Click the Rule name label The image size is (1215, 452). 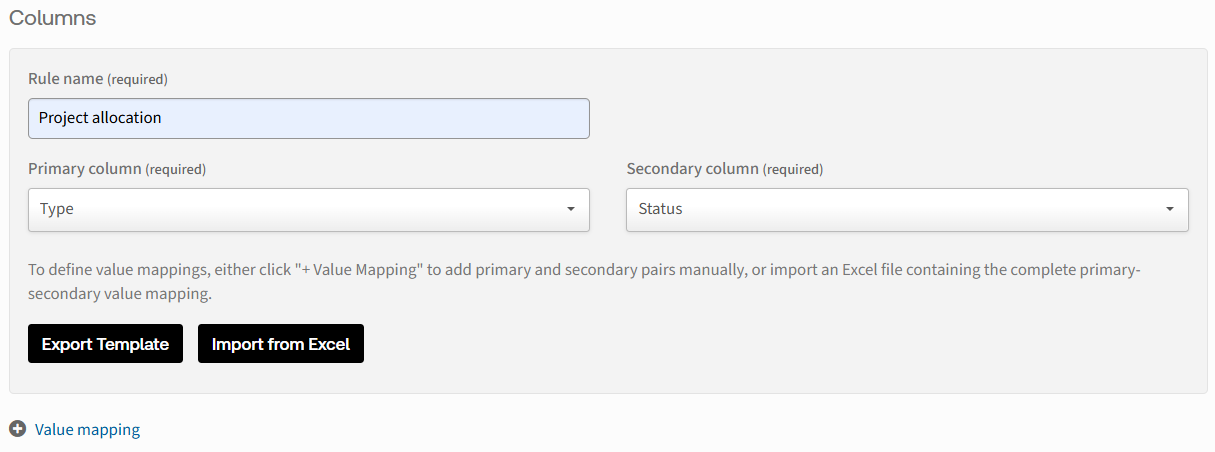(x=65, y=78)
